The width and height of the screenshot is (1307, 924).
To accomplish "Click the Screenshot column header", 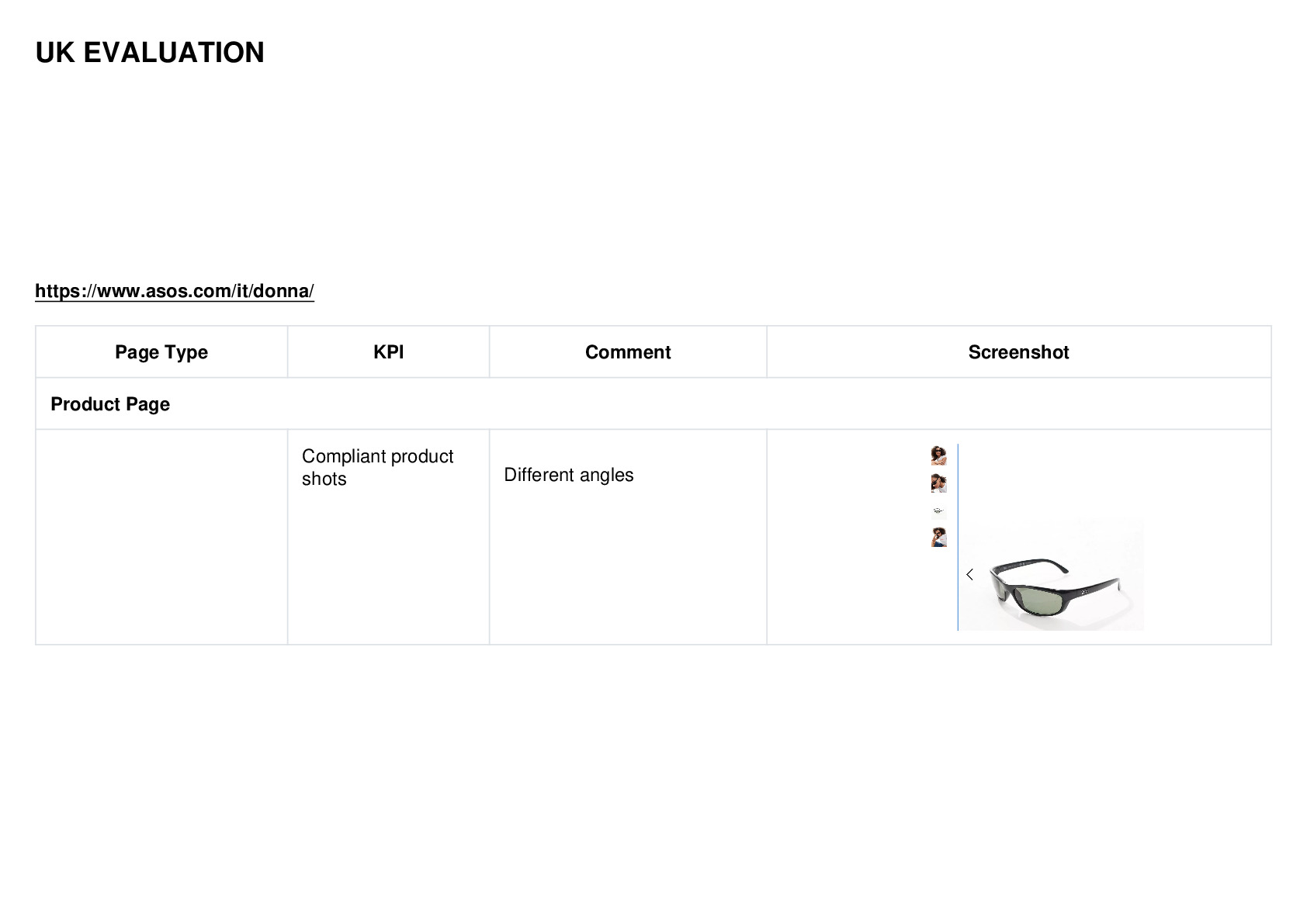I will (x=1018, y=352).
